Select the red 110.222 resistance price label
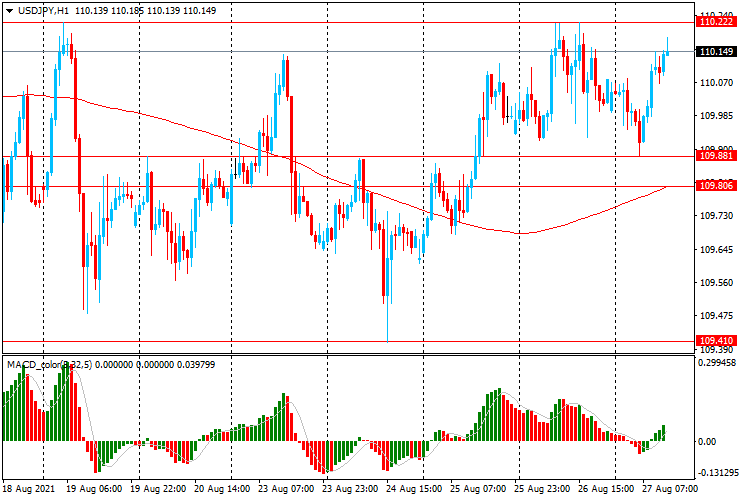740x500 pixels. (716, 22)
